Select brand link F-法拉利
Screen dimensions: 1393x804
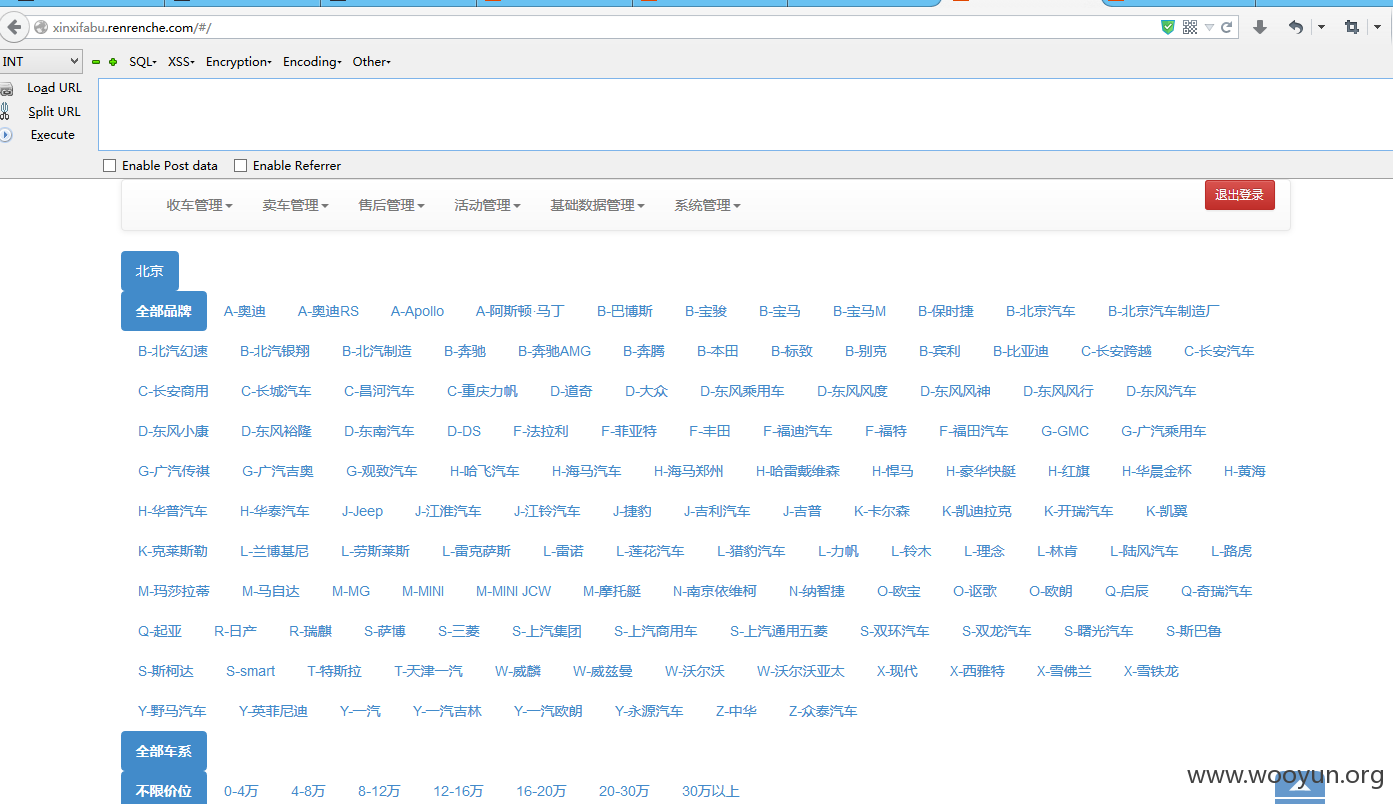click(541, 431)
